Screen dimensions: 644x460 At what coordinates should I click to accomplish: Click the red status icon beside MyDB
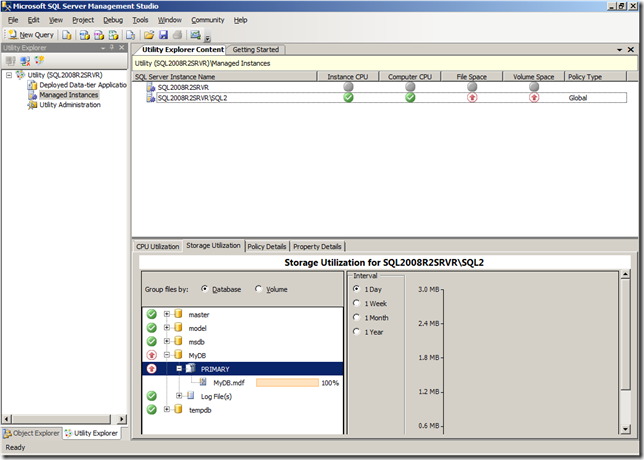coord(150,355)
